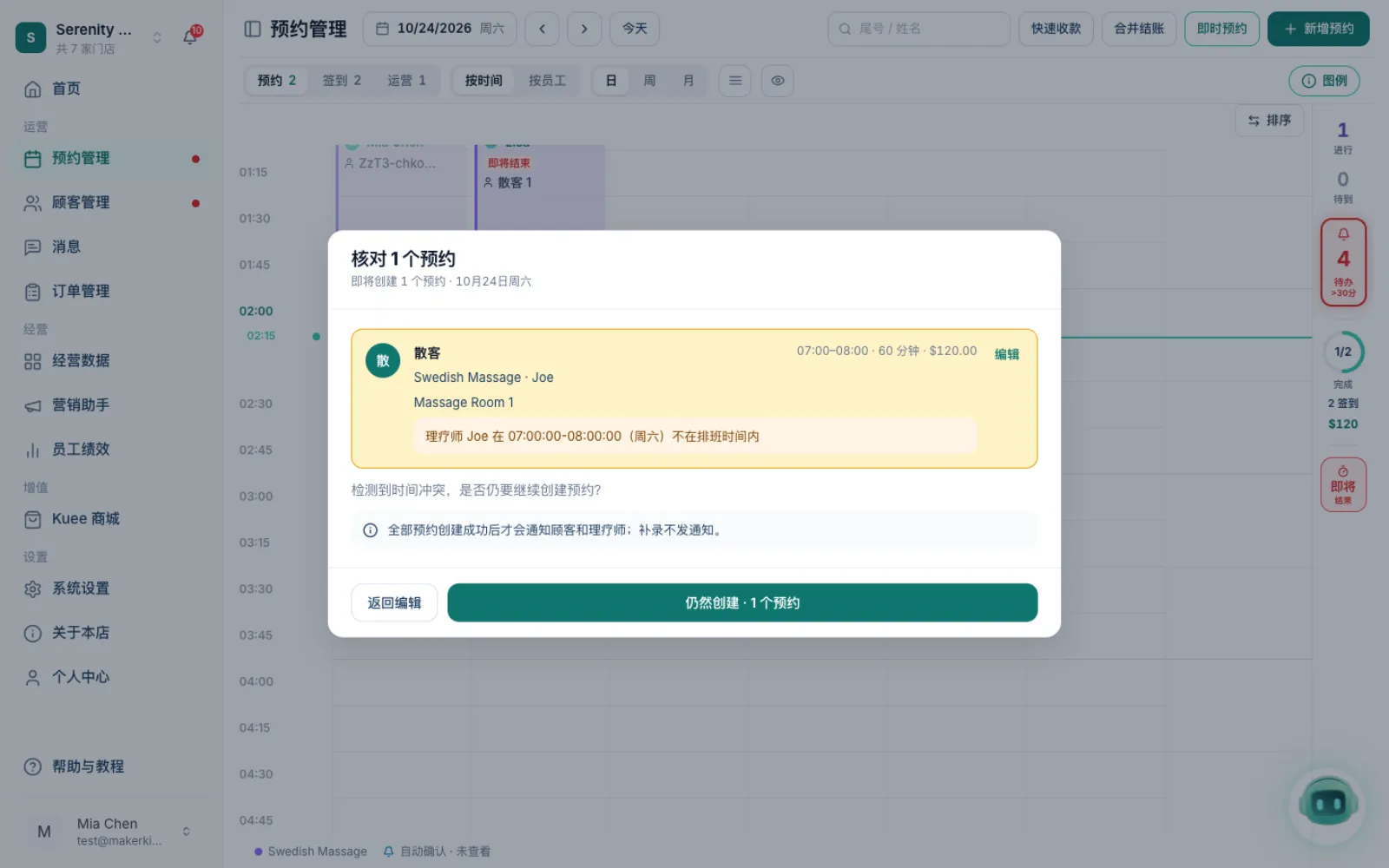Switch to the 预约 2 tab
This screenshot has width=1389, height=868.
(x=277, y=81)
